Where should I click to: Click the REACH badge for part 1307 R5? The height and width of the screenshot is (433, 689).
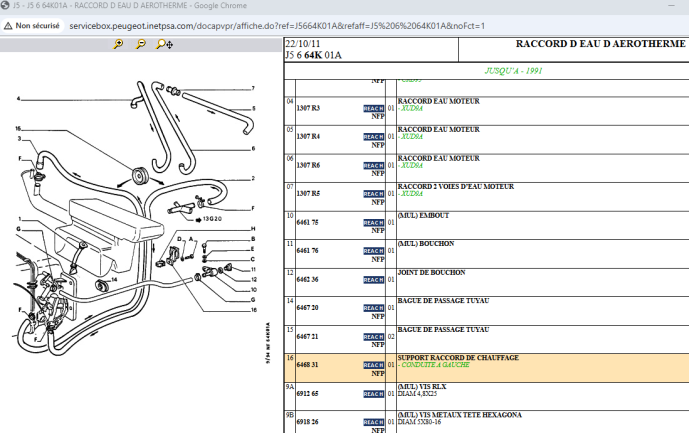pos(373,193)
